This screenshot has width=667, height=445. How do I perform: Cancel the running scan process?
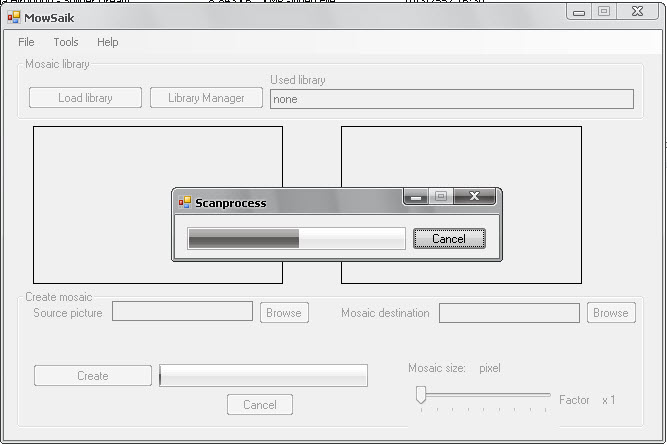(x=448, y=239)
